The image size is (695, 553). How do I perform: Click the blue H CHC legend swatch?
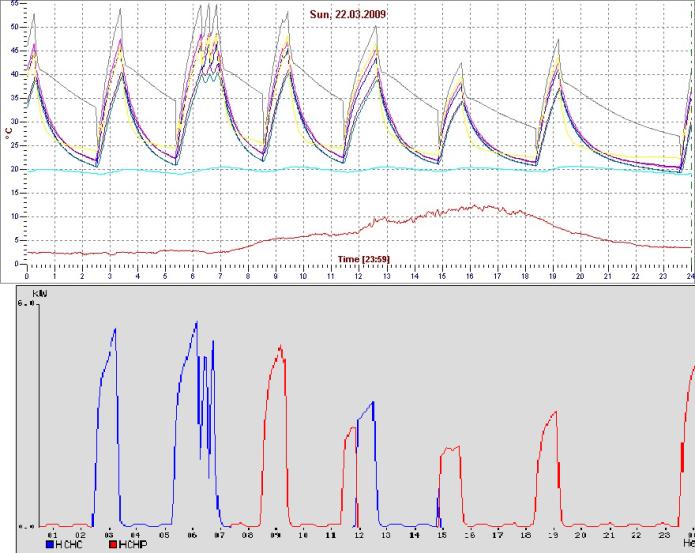click(51, 546)
